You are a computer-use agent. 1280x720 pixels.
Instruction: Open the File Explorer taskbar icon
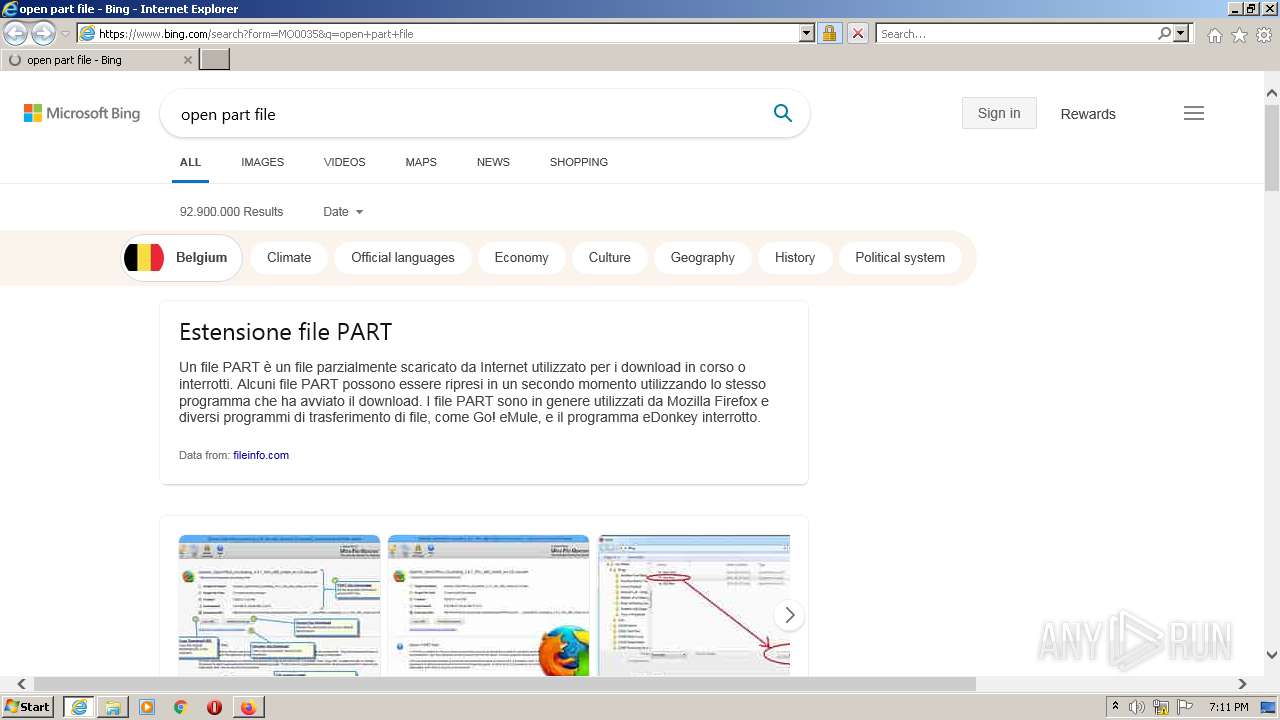coord(113,707)
